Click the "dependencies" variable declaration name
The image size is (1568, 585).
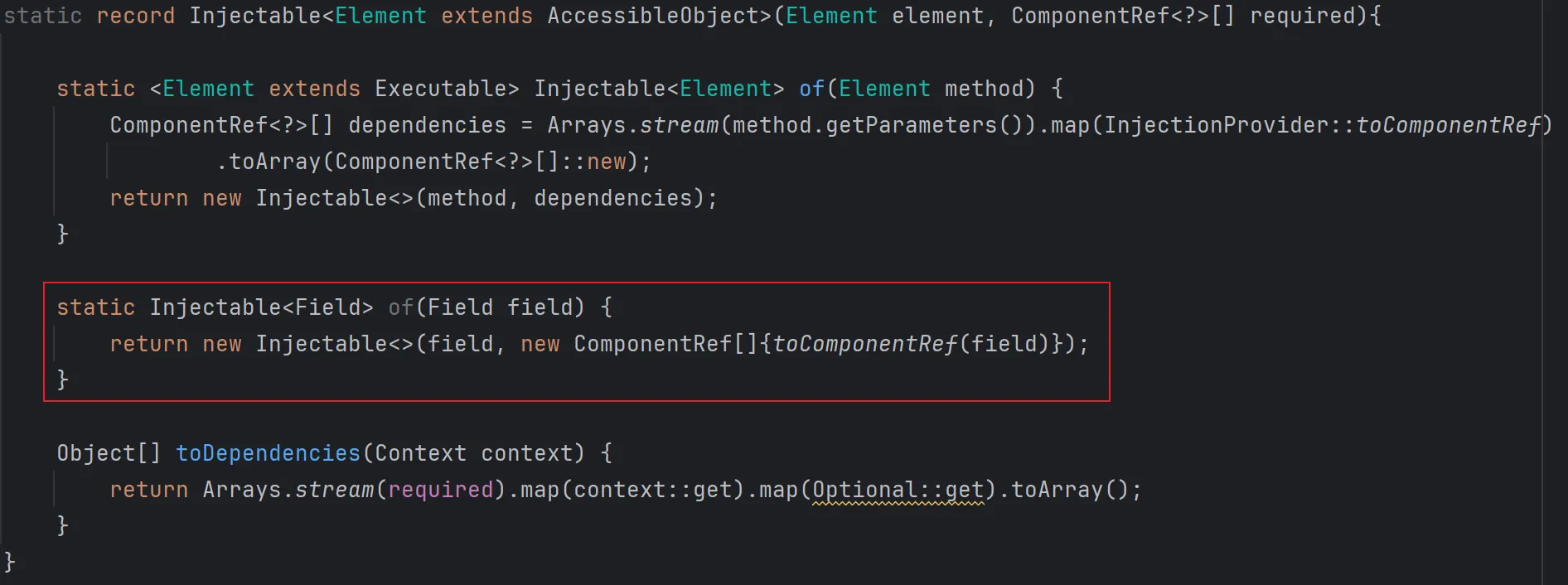(427, 125)
